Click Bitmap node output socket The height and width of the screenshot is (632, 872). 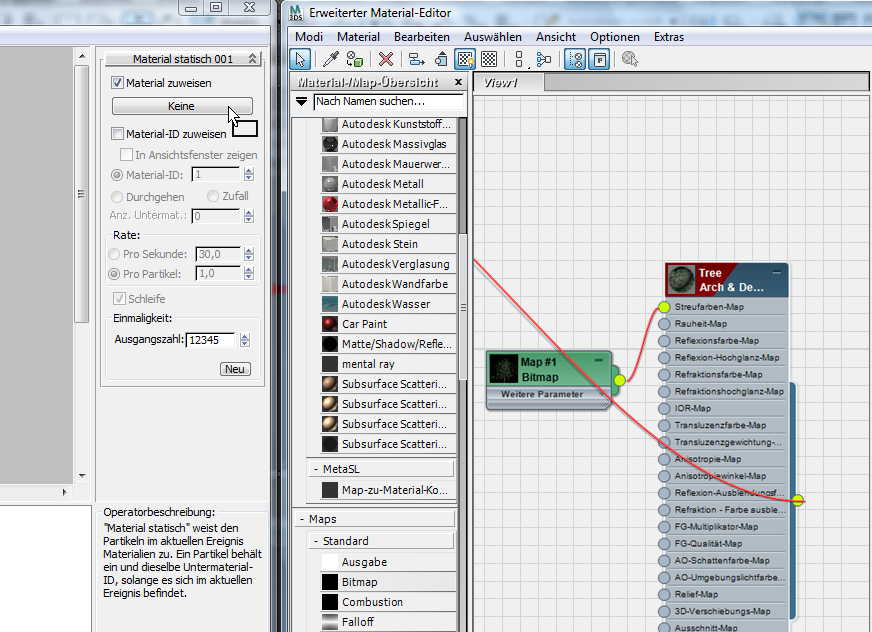pos(620,381)
